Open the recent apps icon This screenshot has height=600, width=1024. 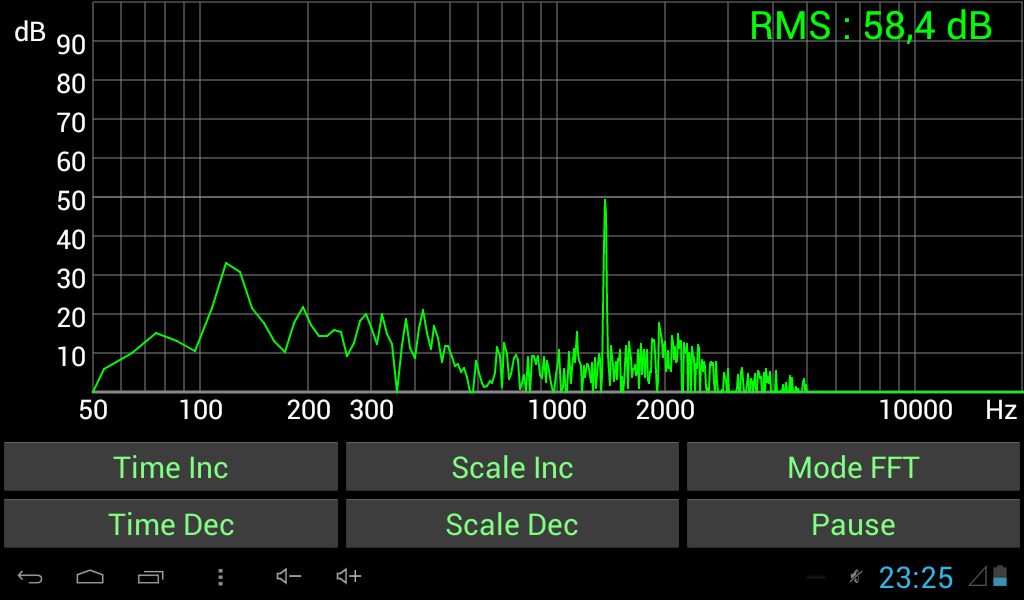(151, 576)
